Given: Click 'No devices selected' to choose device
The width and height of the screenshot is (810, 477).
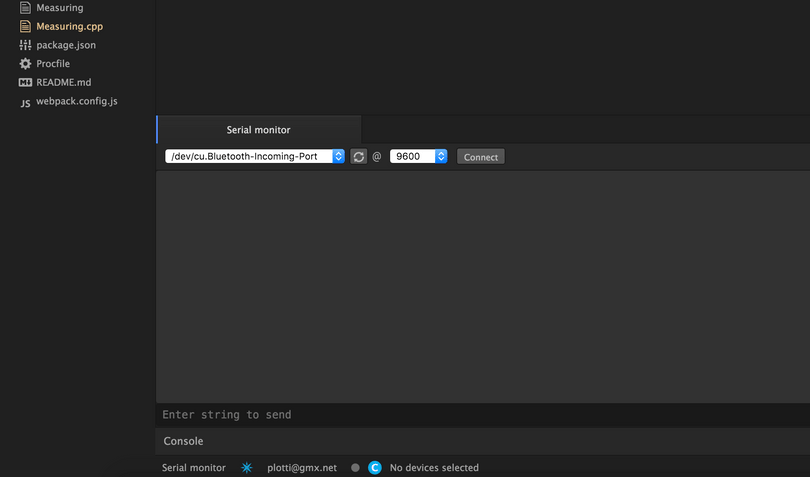Looking at the screenshot, I should click(x=434, y=468).
